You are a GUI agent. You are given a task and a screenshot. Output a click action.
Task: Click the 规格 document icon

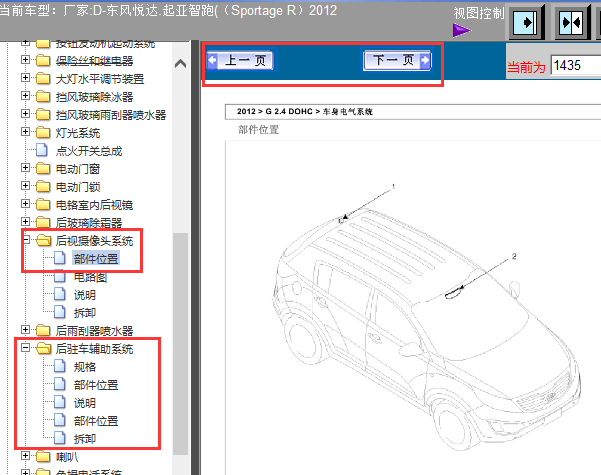60,367
